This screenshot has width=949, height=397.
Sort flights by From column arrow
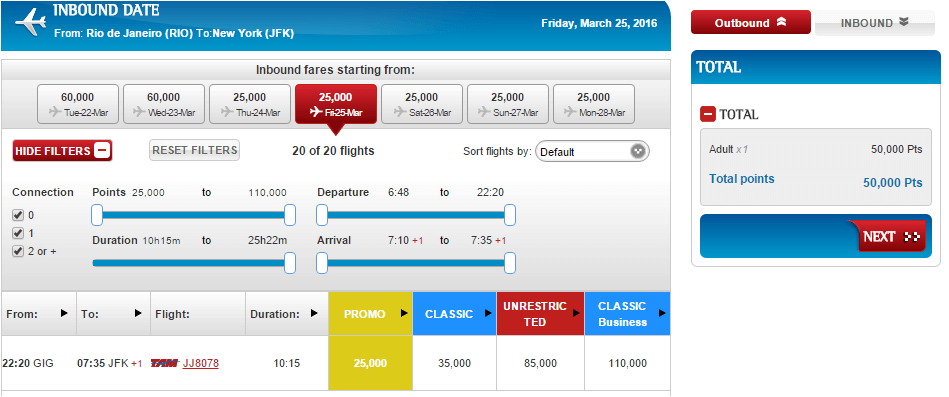[64, 313]
